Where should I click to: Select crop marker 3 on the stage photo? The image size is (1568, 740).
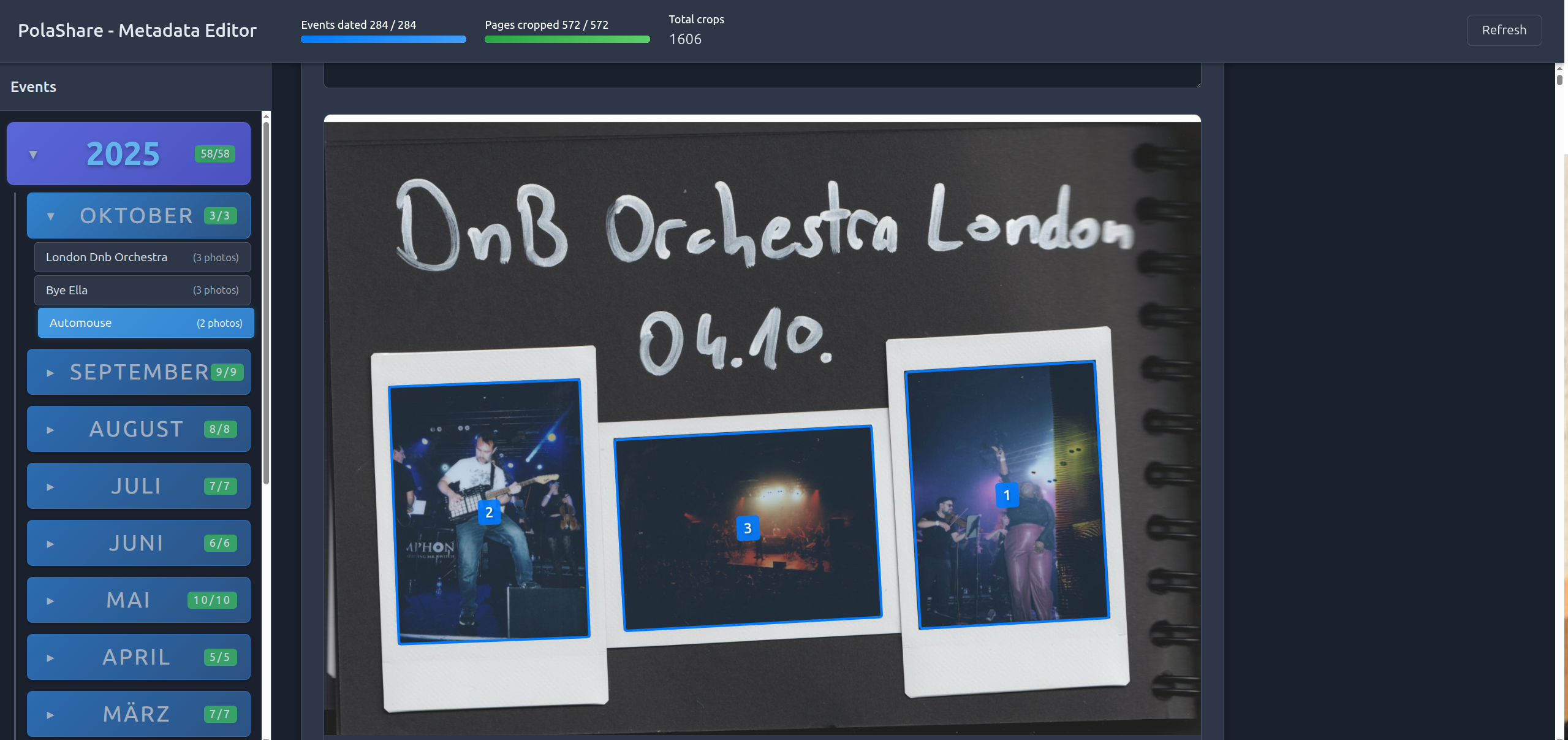tap(746, 527)
